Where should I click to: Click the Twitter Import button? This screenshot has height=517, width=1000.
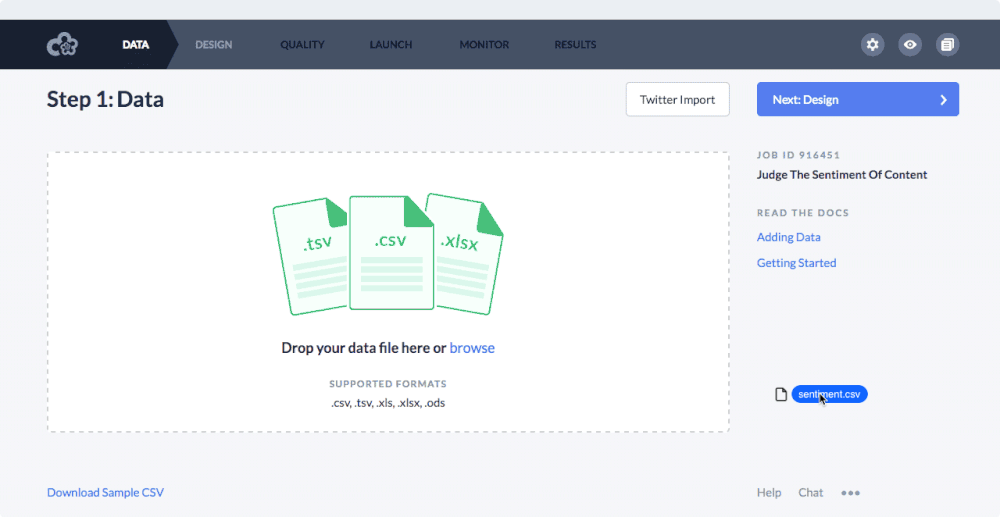677,99
